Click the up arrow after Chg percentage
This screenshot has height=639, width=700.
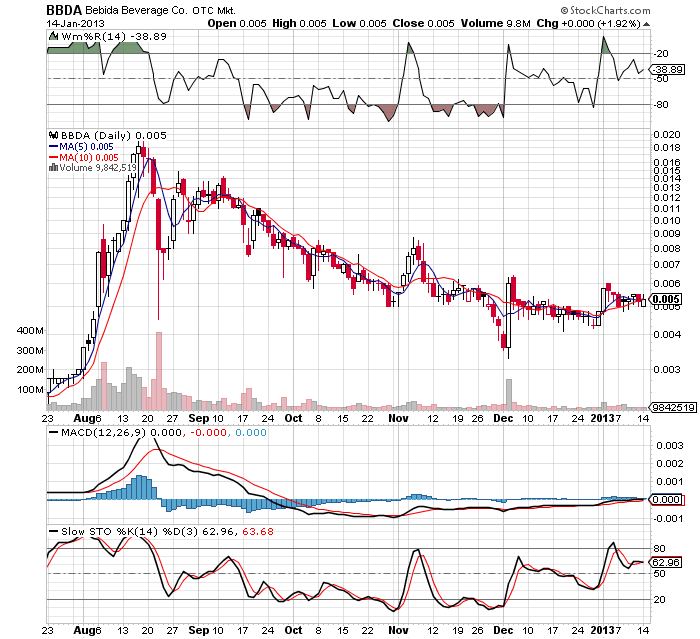click(646, 24)
